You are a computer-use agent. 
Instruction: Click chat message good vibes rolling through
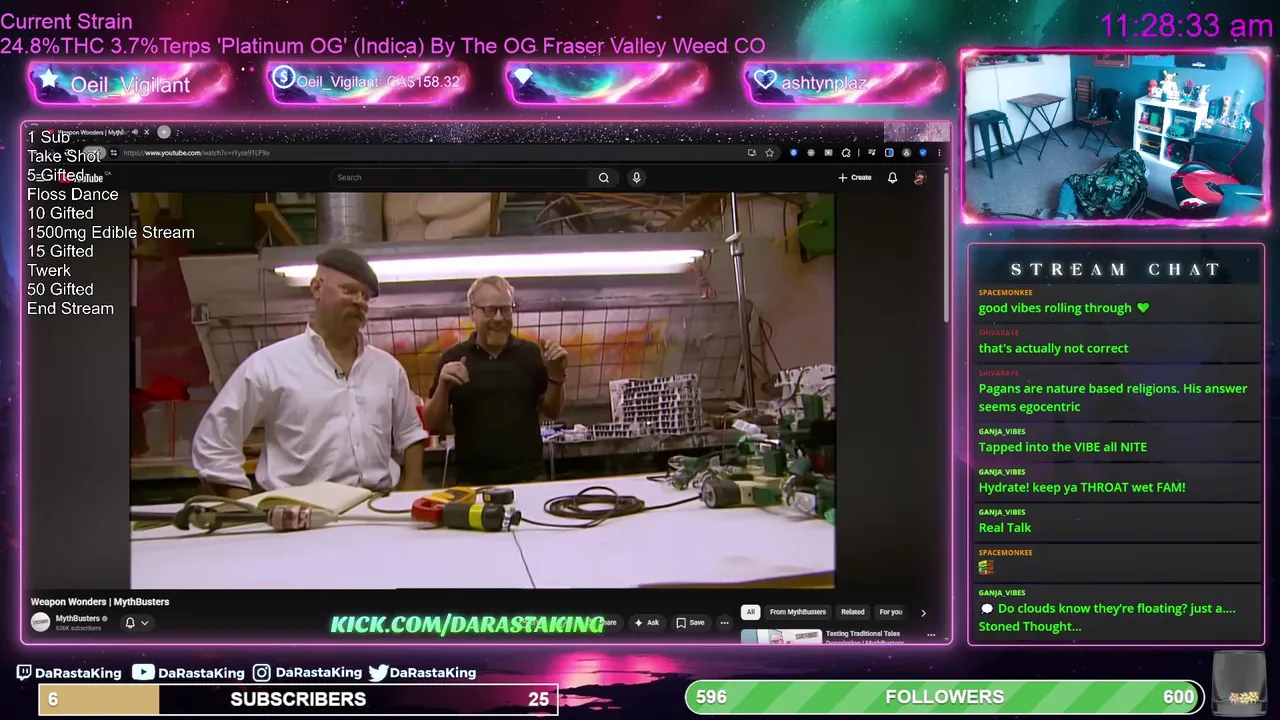pos(1063,308)
